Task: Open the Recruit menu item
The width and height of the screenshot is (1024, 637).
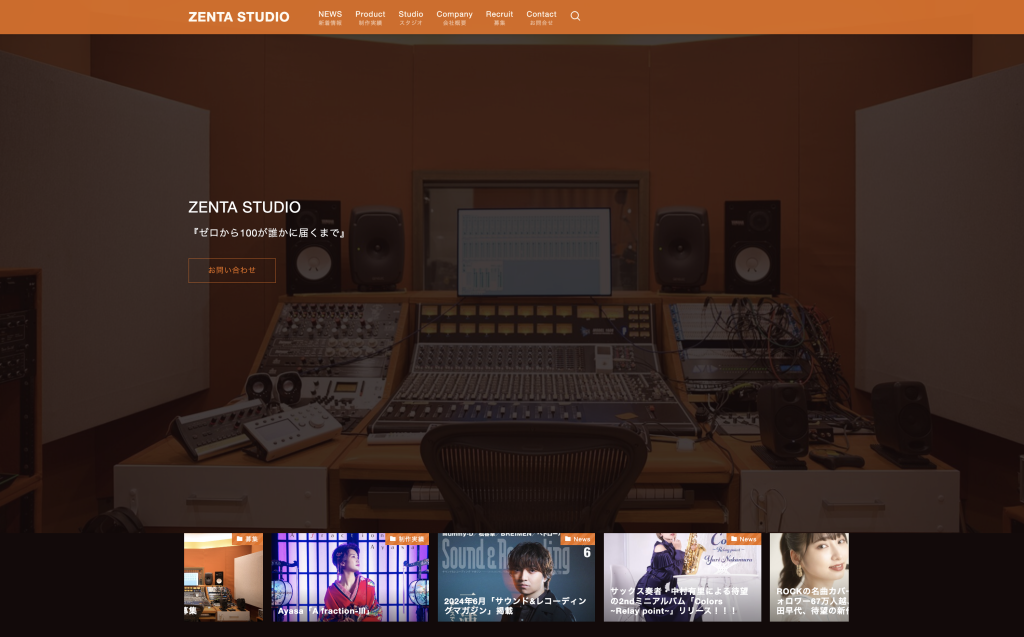Action: [499, 17]
